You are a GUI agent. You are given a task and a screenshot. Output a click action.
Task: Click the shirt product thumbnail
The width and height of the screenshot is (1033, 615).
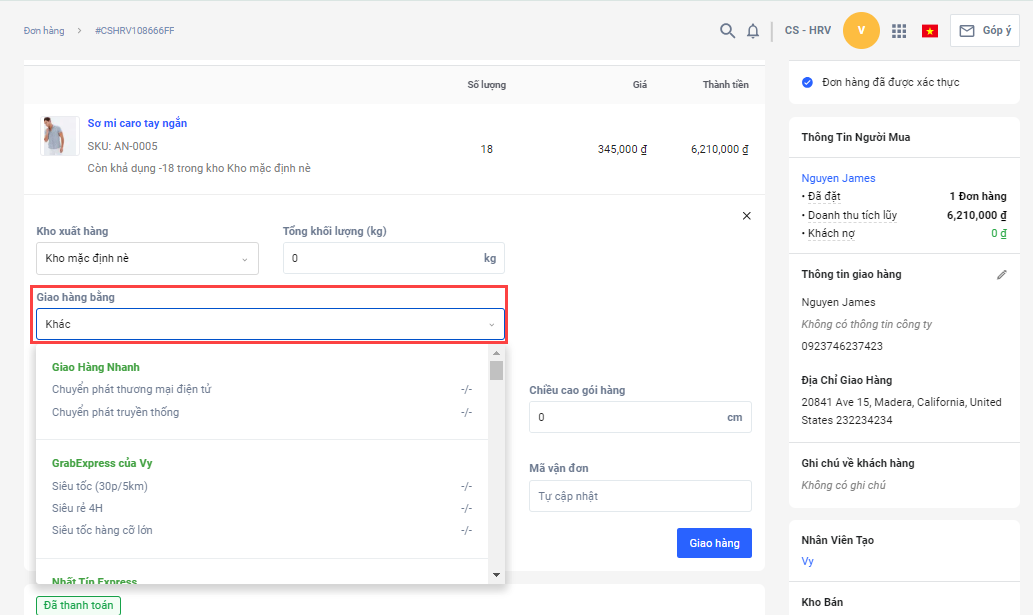(59, 136)
